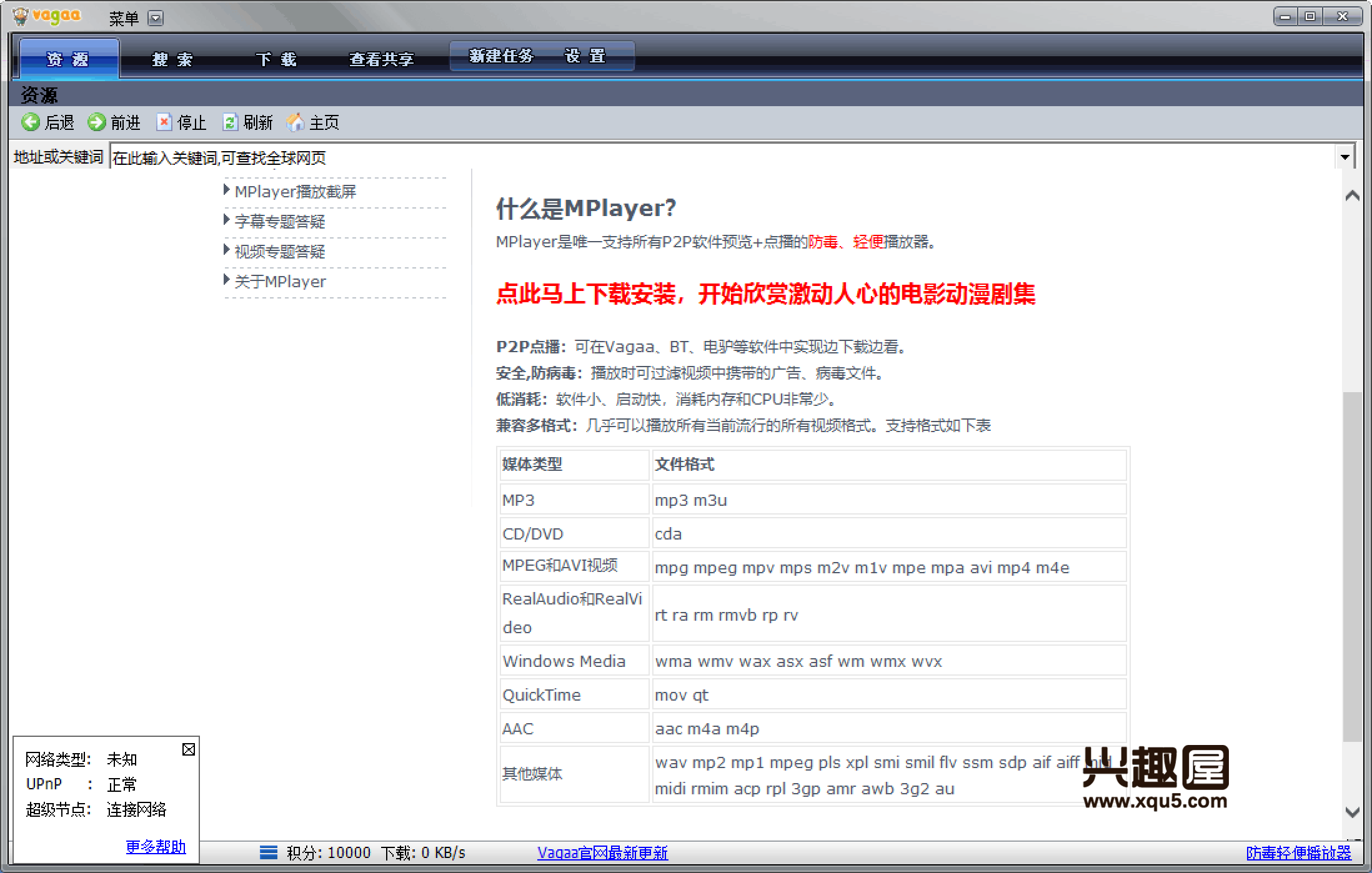Switch to the 搜索 tab
Image resolution: width=1372 pixels, height=873 pixels.
point(172,59)
